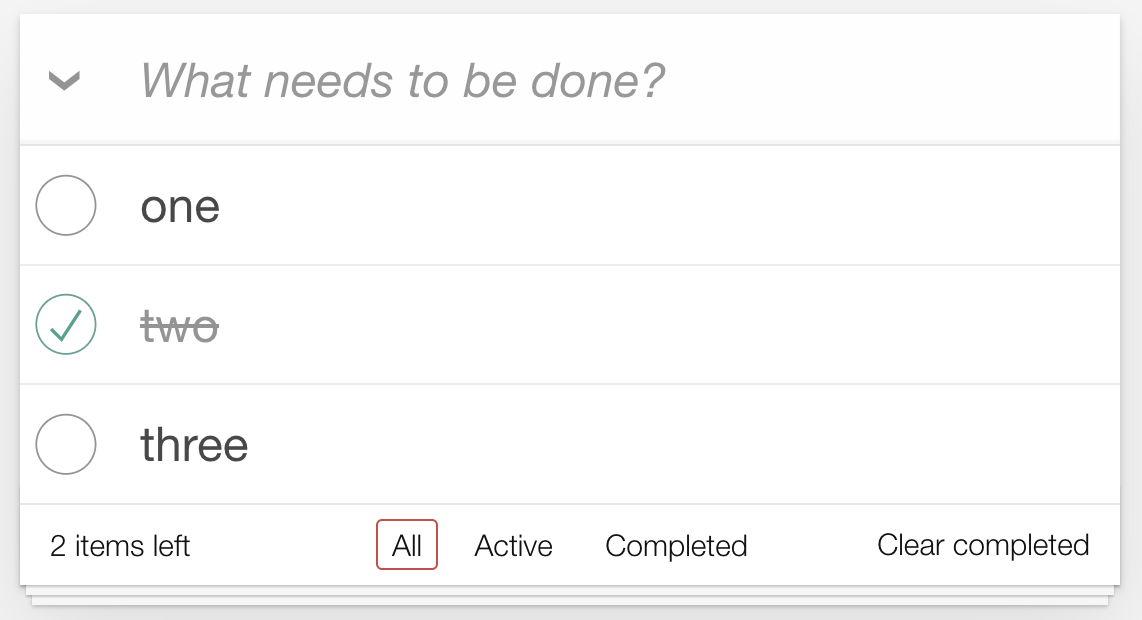Click the "three" todo label text
This screenshot has width=1142, height=620.
[194, 445]
